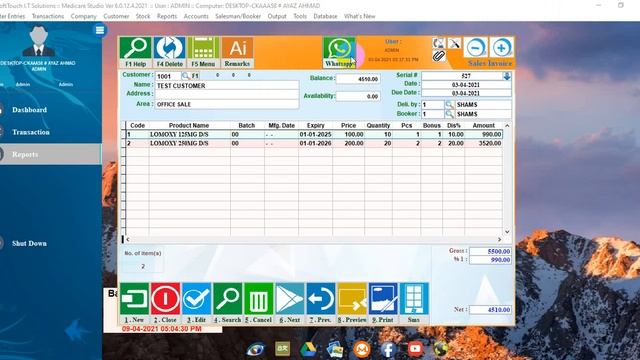Viewport: 640px width, 360px height.
Task: Open the Serial # dropdown arrow
Action: [507, 76]
